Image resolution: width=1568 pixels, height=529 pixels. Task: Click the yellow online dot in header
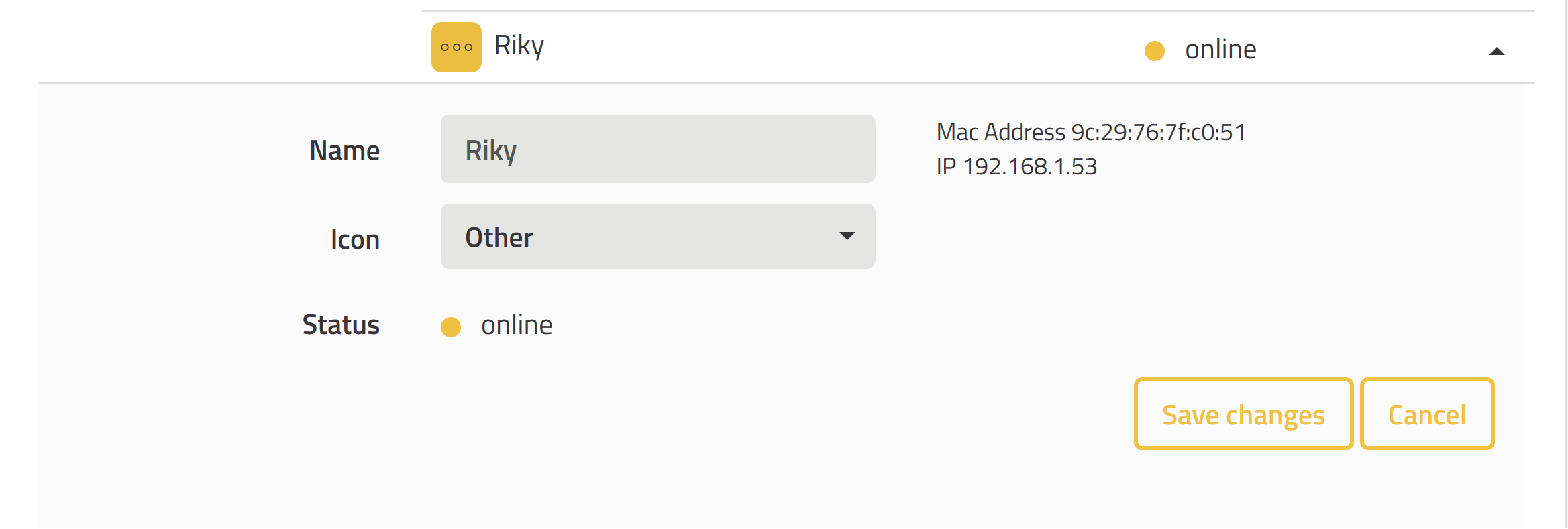coord(1154,51)
